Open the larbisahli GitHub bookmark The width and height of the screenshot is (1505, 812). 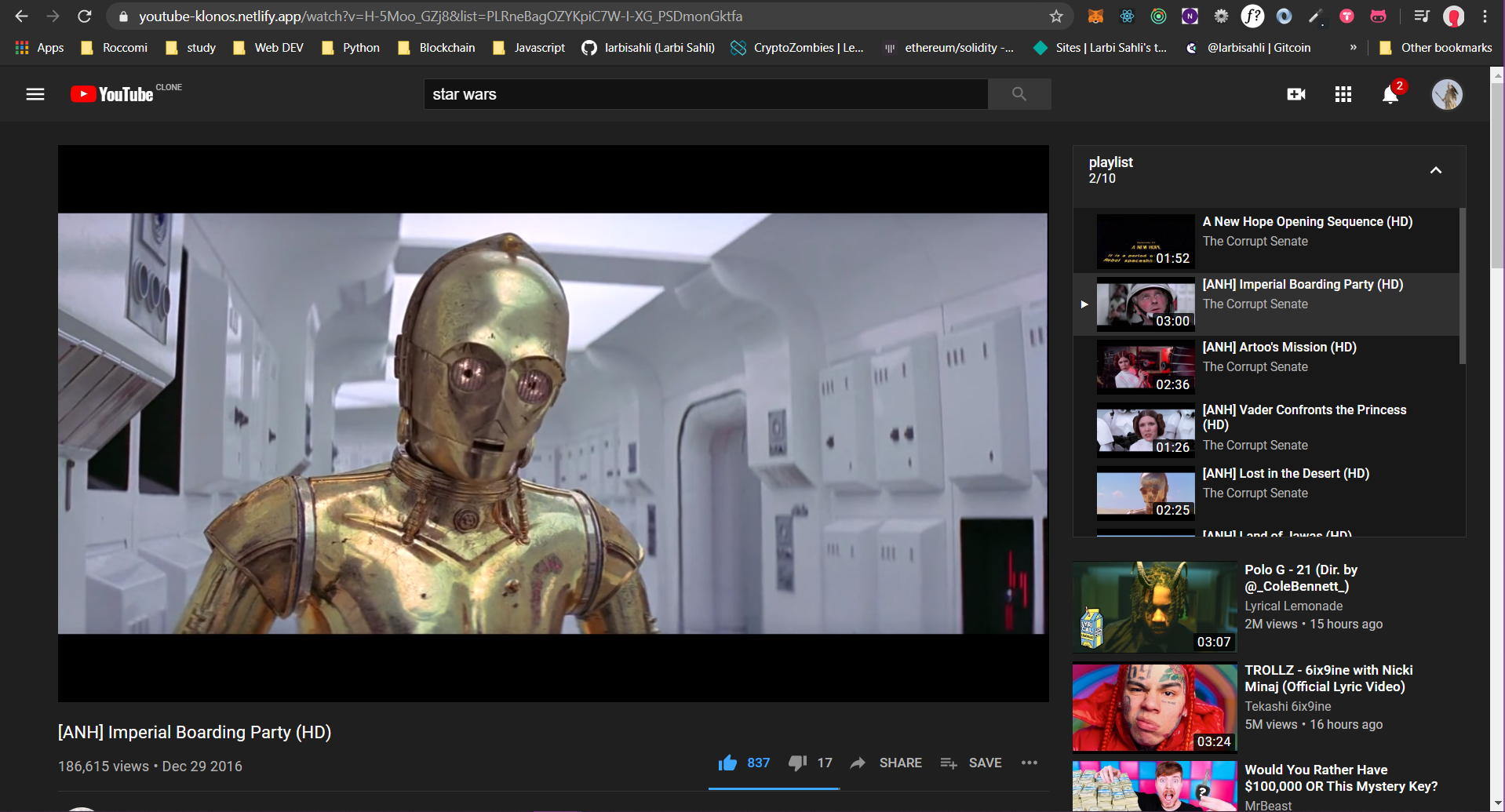648,47
